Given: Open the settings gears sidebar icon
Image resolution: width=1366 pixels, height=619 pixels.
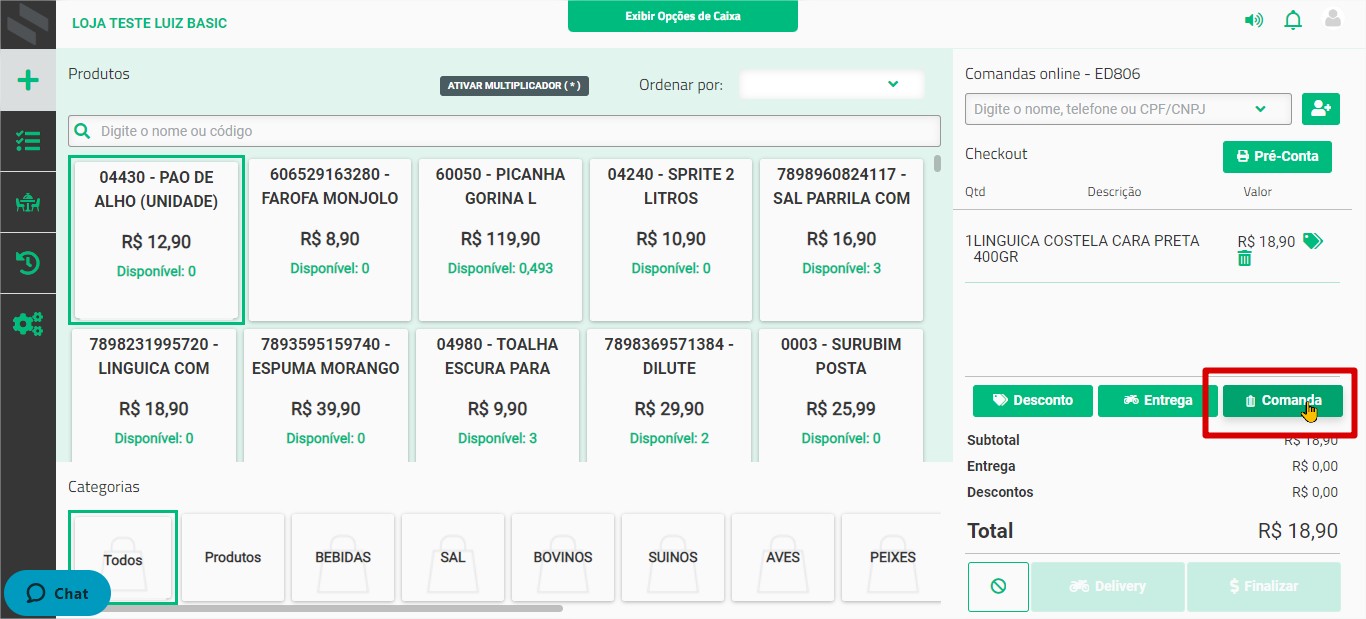Looking at the screenshot, I should coord(27,323).
